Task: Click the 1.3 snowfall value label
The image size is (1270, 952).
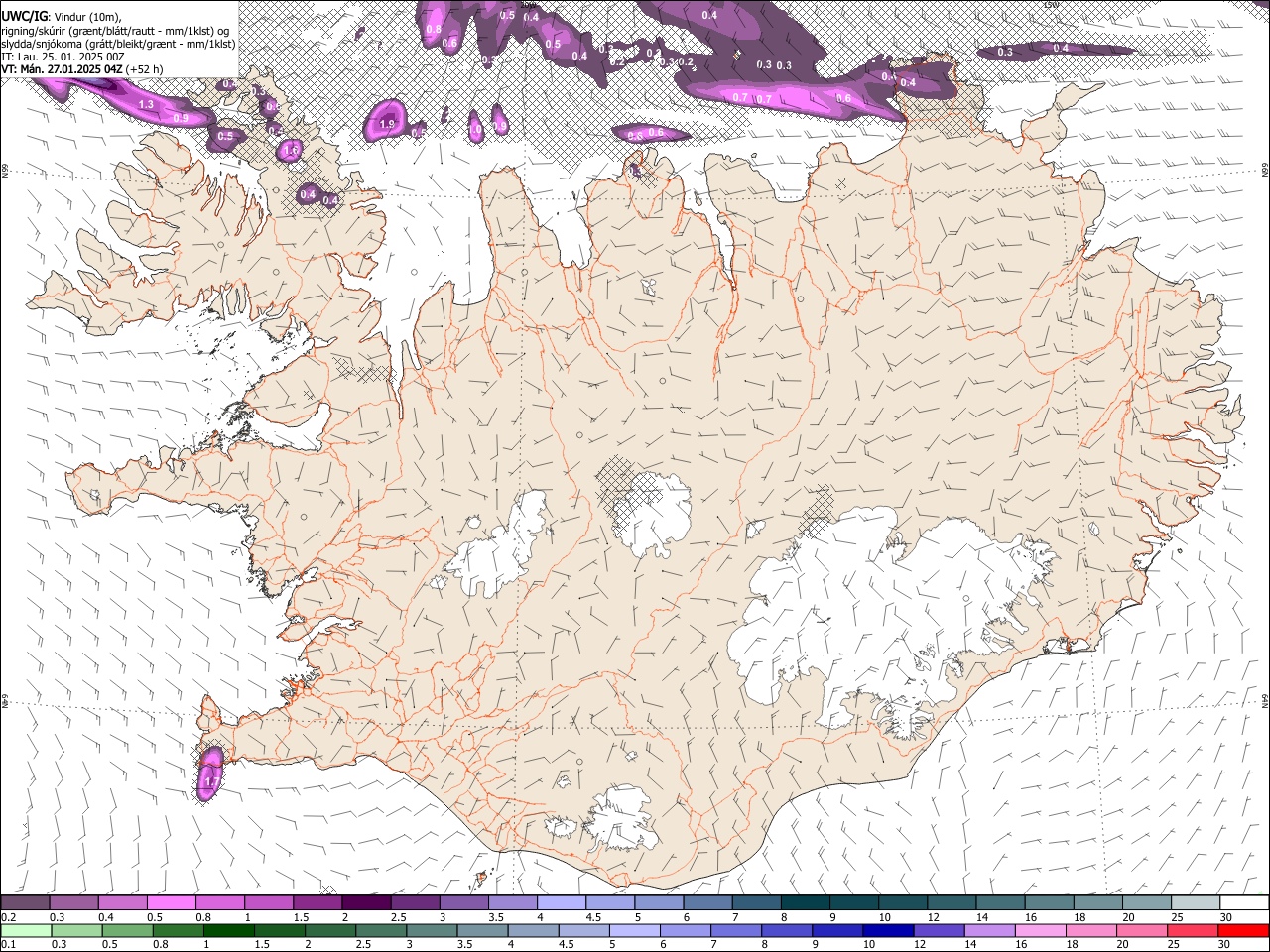Action: [146, 104]
